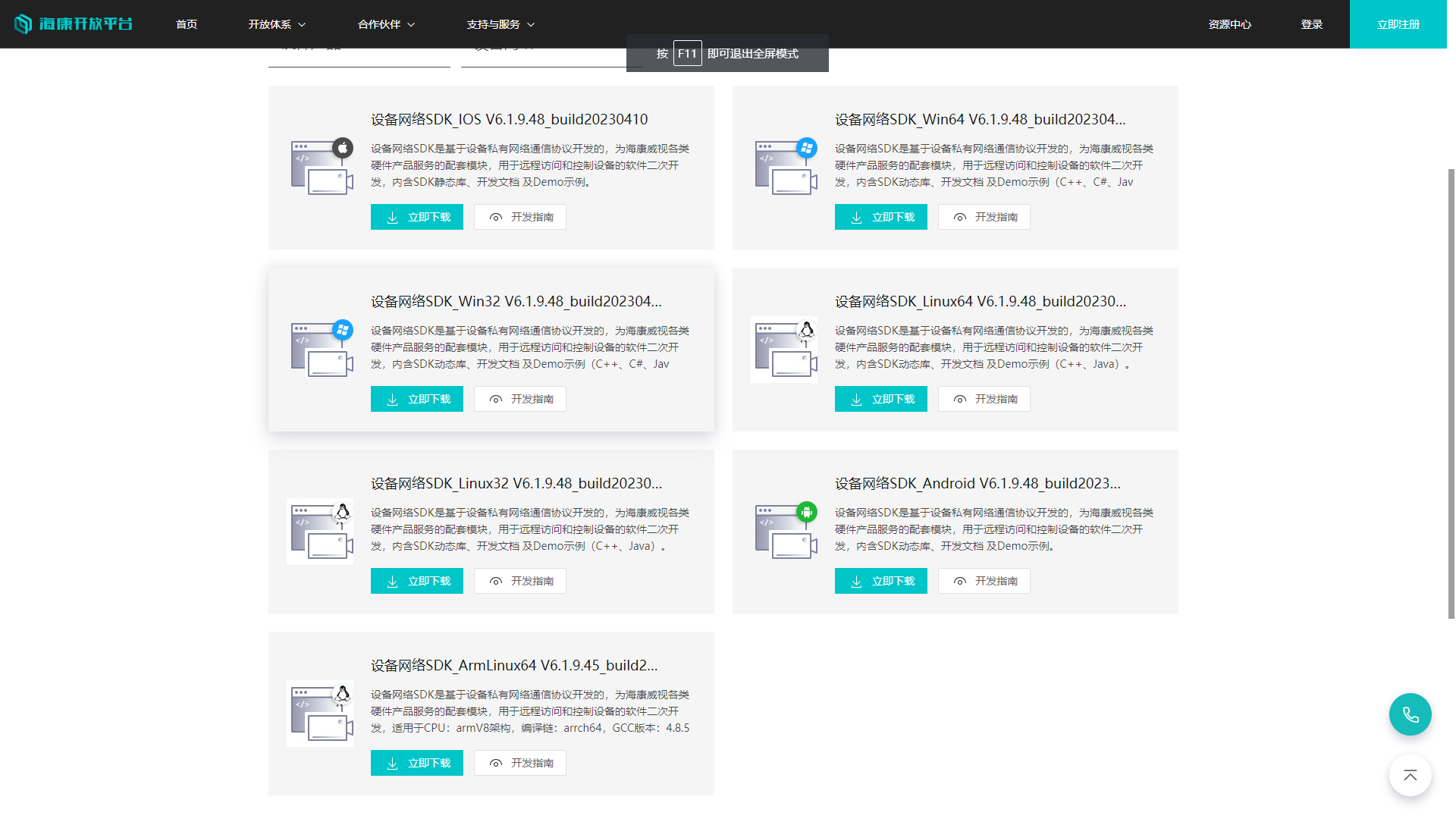Click the Hikvision open platform logo
1456x819 pixels.
click(x=74, y=24)
